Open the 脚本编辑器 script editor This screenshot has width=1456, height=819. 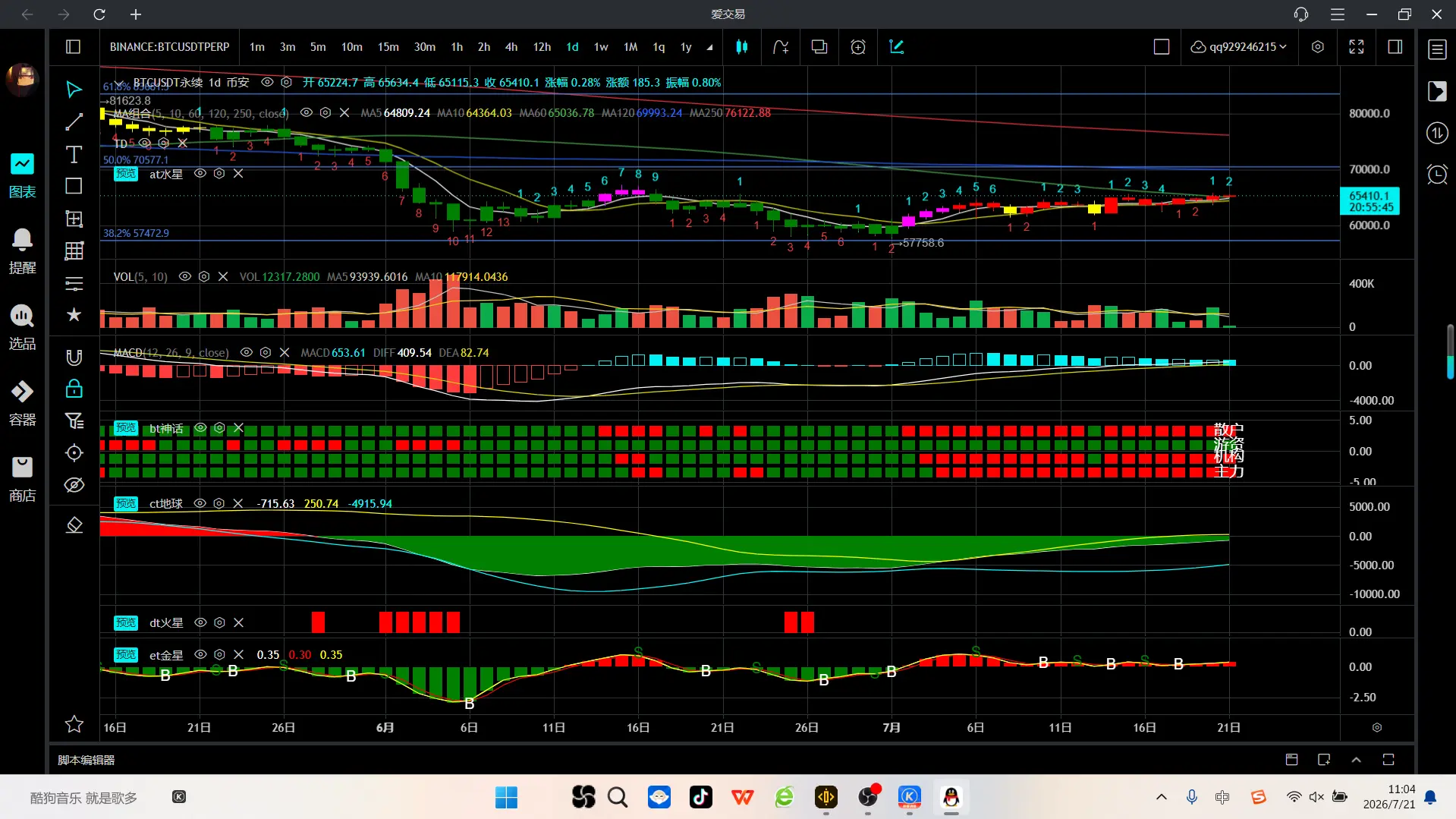(x=86, y=760)
